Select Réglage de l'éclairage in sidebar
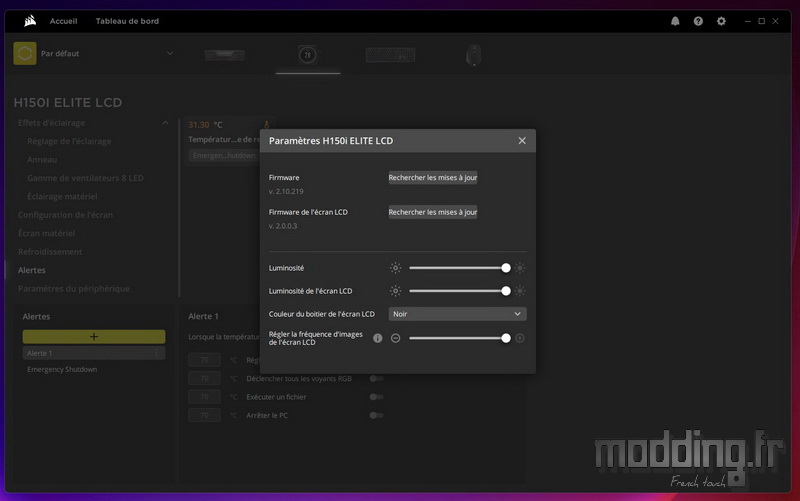800x501 pixels. [x=69, y=141]
